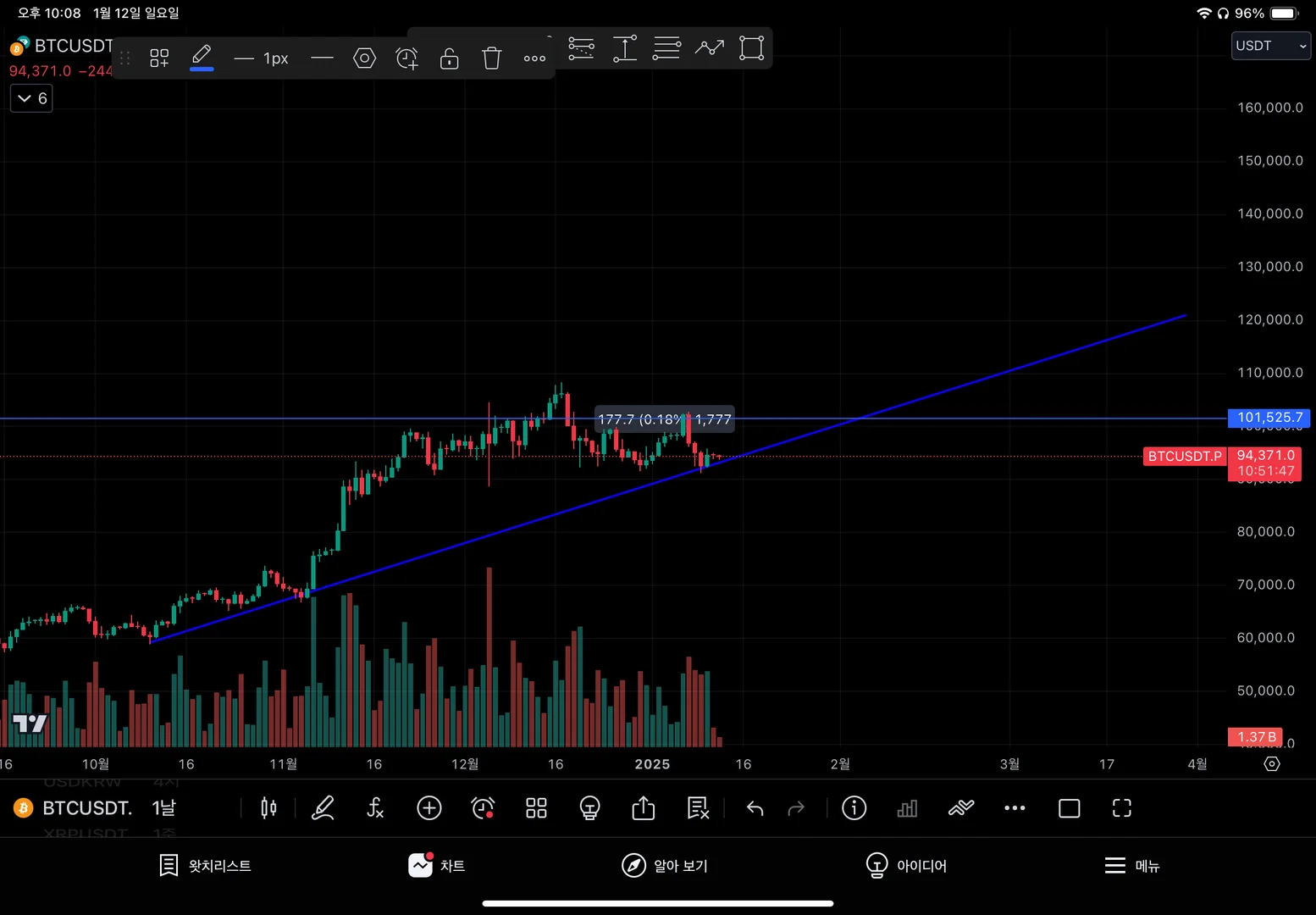Screen dimensions: 1316x915
Task: Tap TradingView logo on chart
Action: [30, 724]
